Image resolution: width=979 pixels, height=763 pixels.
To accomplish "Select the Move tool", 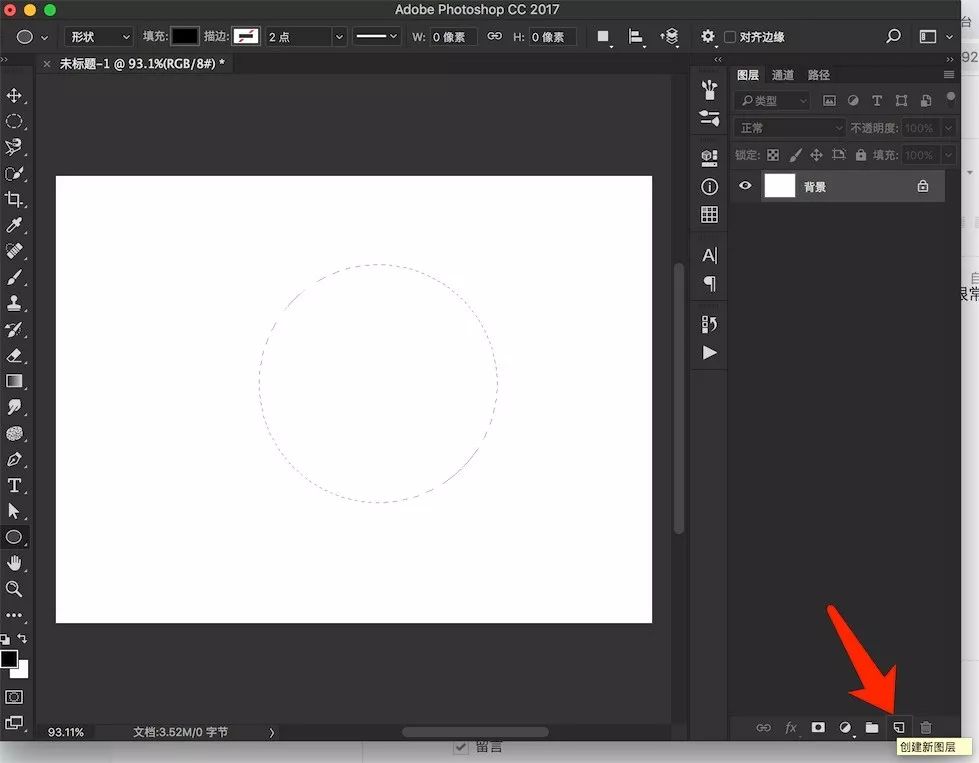I will pyautogui.click(x=14, y=96).
